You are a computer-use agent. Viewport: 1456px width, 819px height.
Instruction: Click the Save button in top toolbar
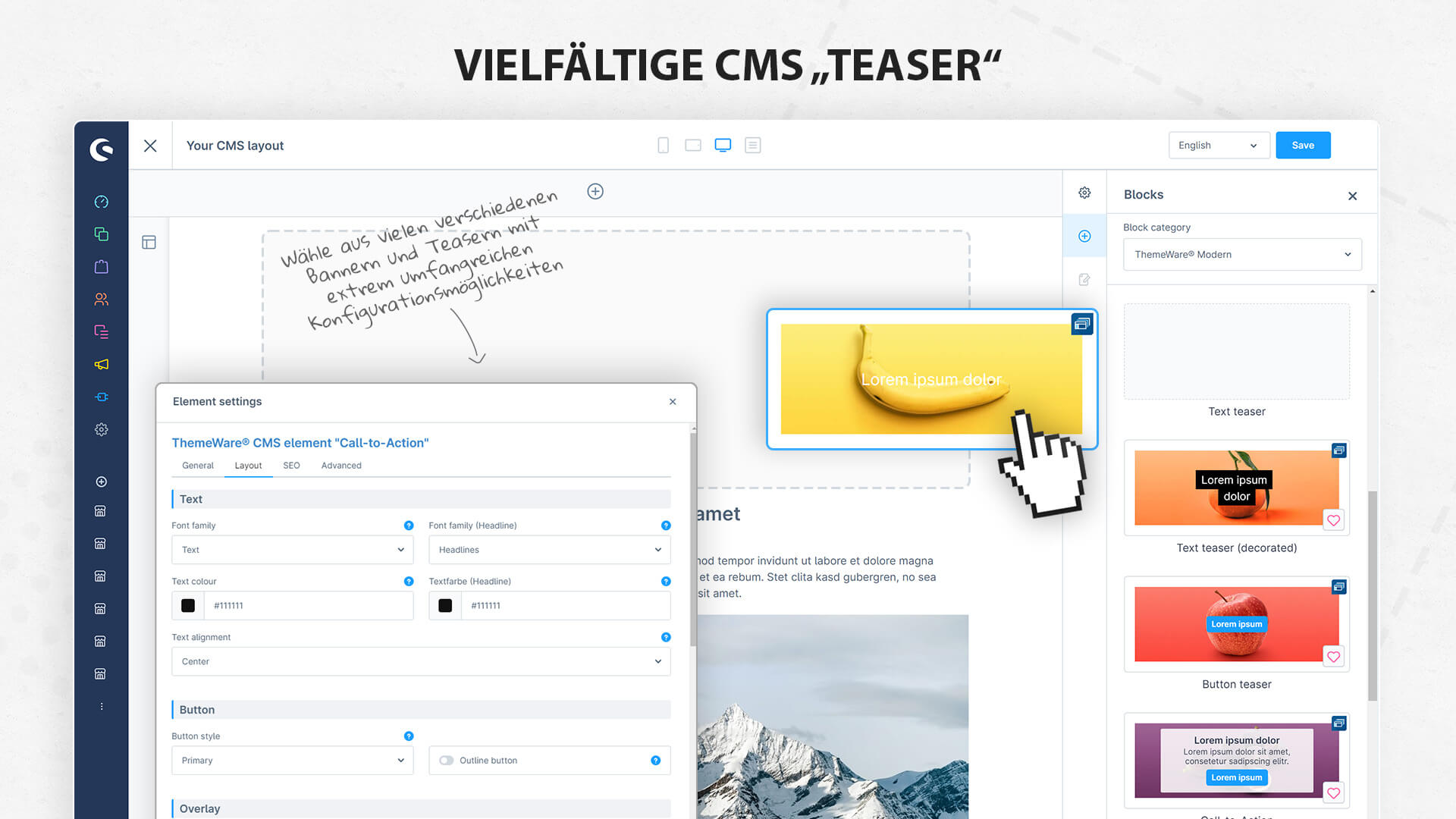[1302, 144]
